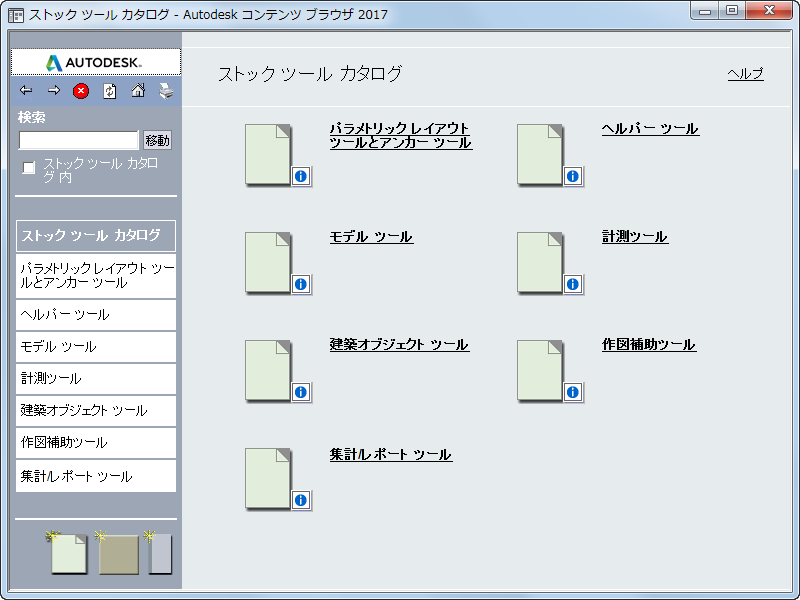Click the window system menu icon
800x600 pixels.
click(x=16, y=15)
